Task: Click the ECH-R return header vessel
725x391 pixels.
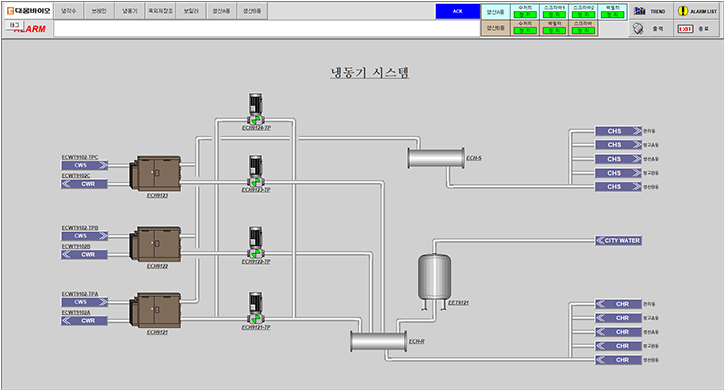Action: (379, 342)
